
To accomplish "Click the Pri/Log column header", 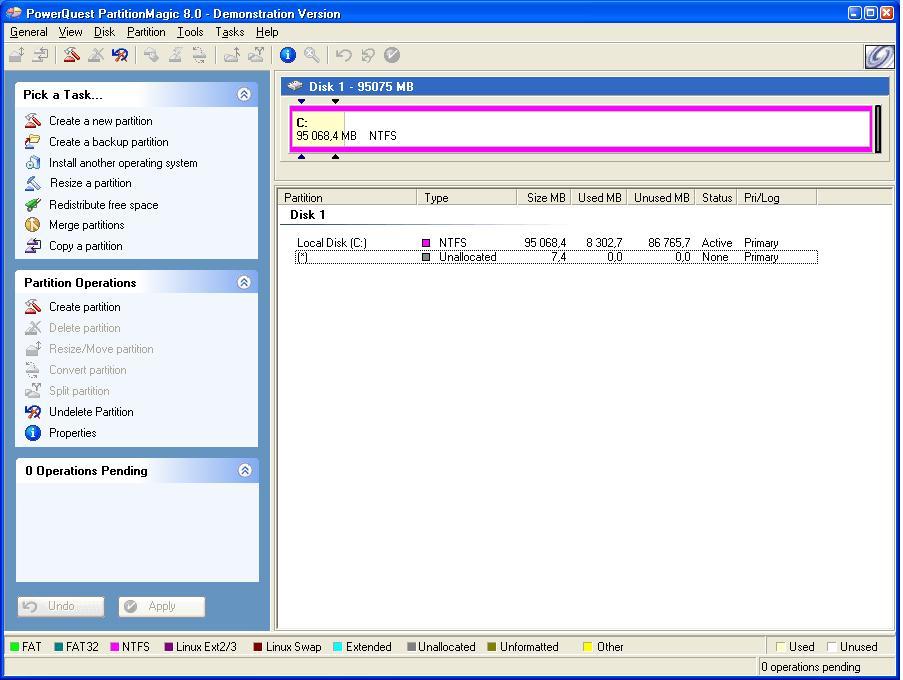I will click(776, 197).
